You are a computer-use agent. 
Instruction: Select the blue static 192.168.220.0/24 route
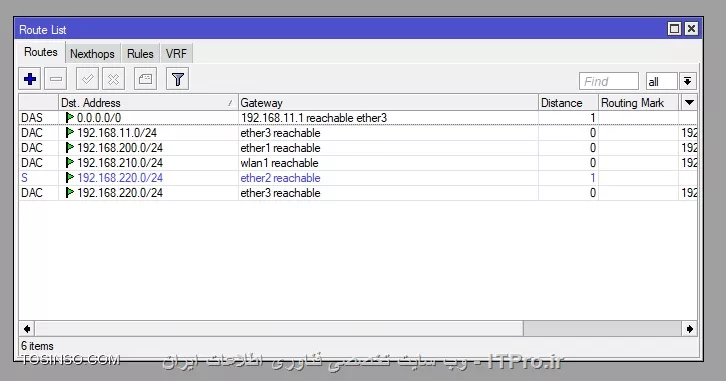(358, 178)
